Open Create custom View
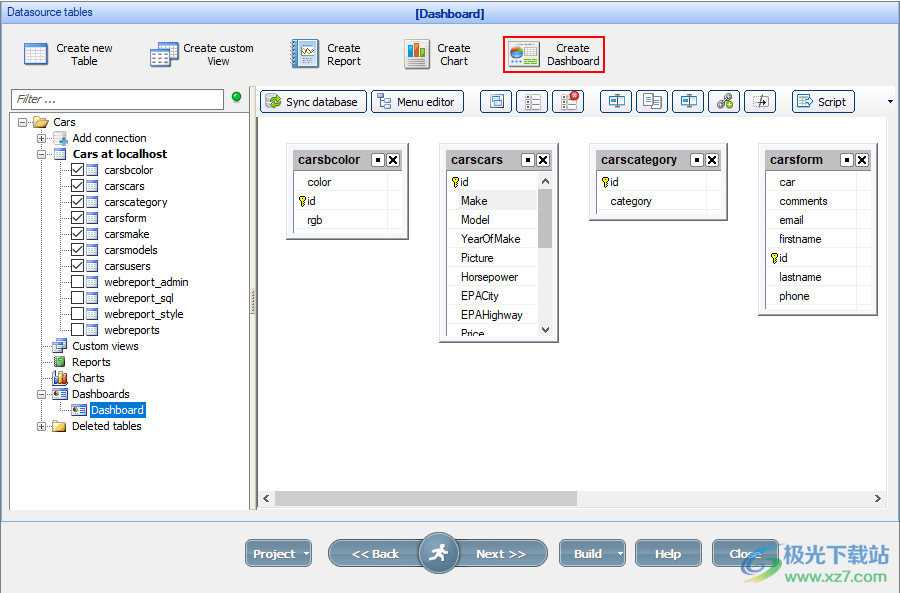900x593 pixels. [164, 55]
